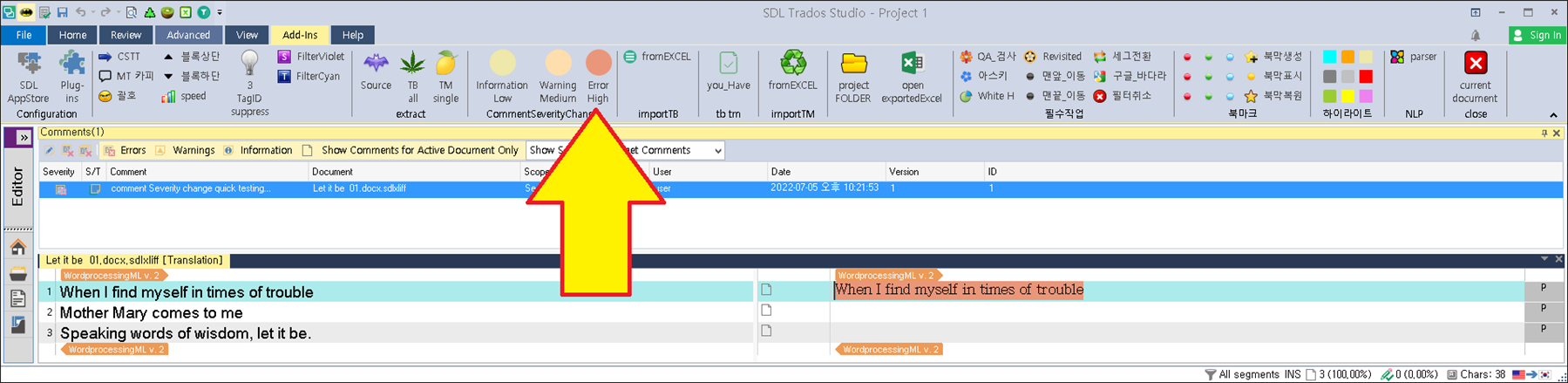This screenshot has width=1568, height=383.
Task: Set comment severity to Warning Medium
Action: (558, 77)
